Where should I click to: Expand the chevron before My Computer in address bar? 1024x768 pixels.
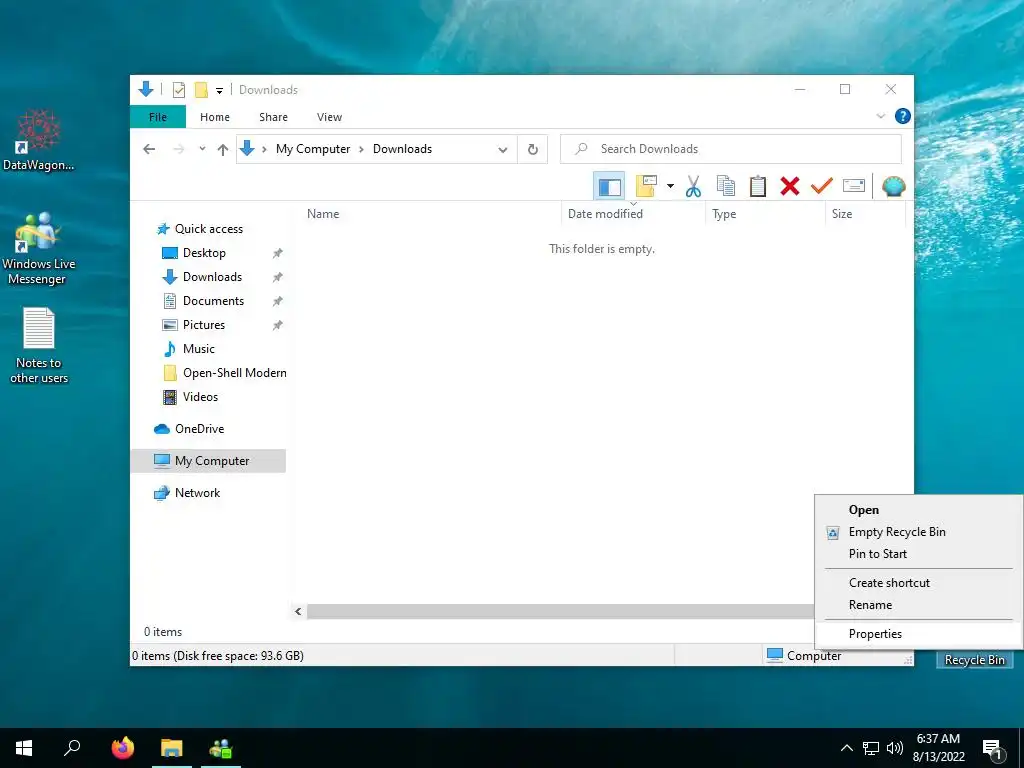pyautogui.click(x=264, y=150)
